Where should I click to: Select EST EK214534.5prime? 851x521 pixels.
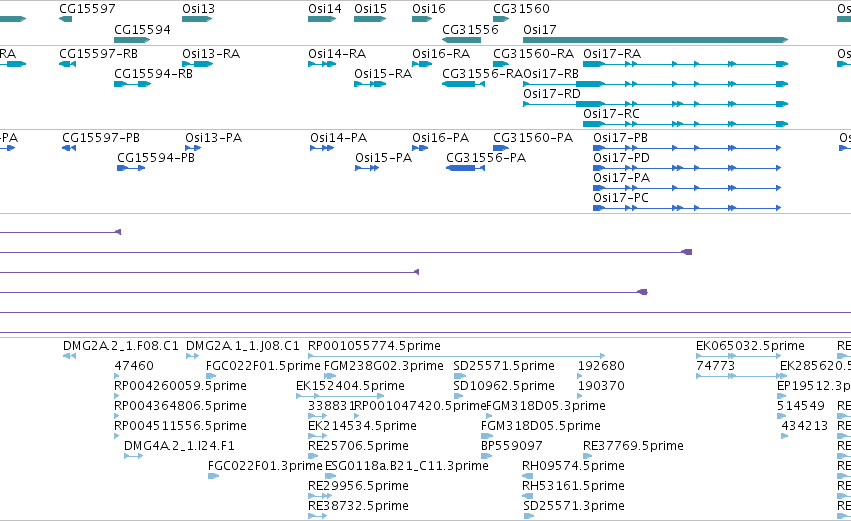(362, 427)
